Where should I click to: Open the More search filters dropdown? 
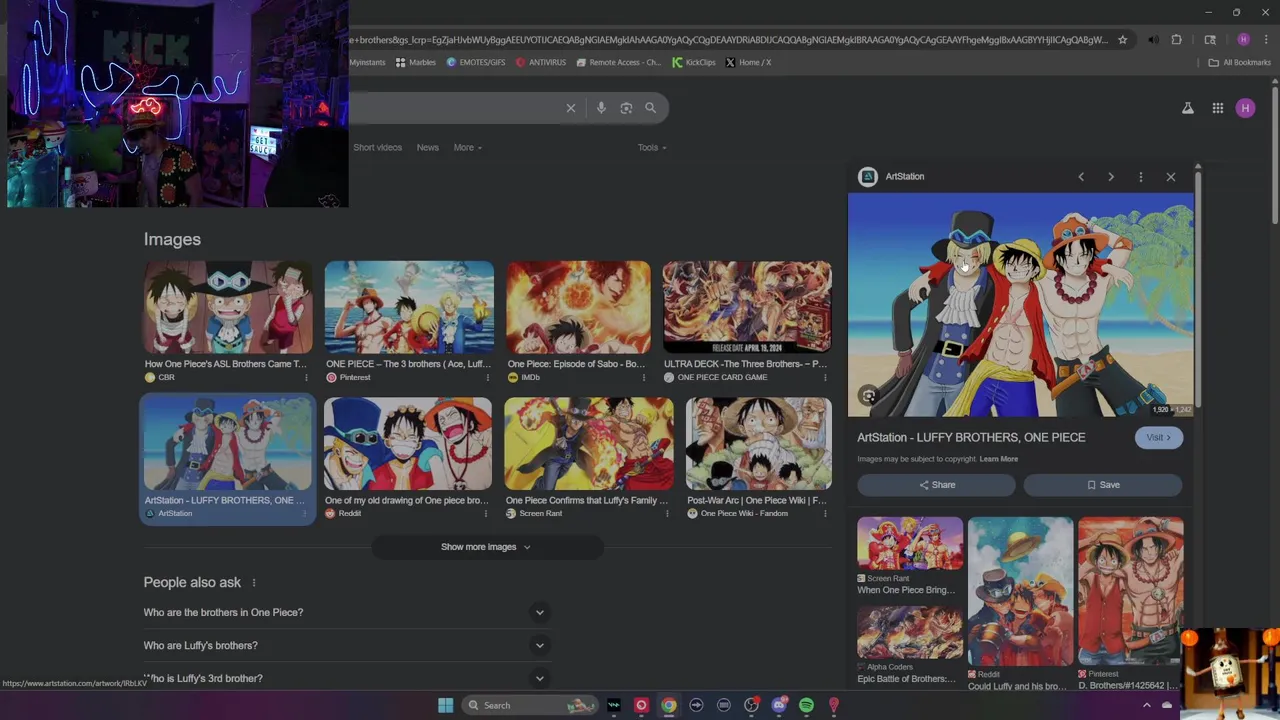pos(467,148)
